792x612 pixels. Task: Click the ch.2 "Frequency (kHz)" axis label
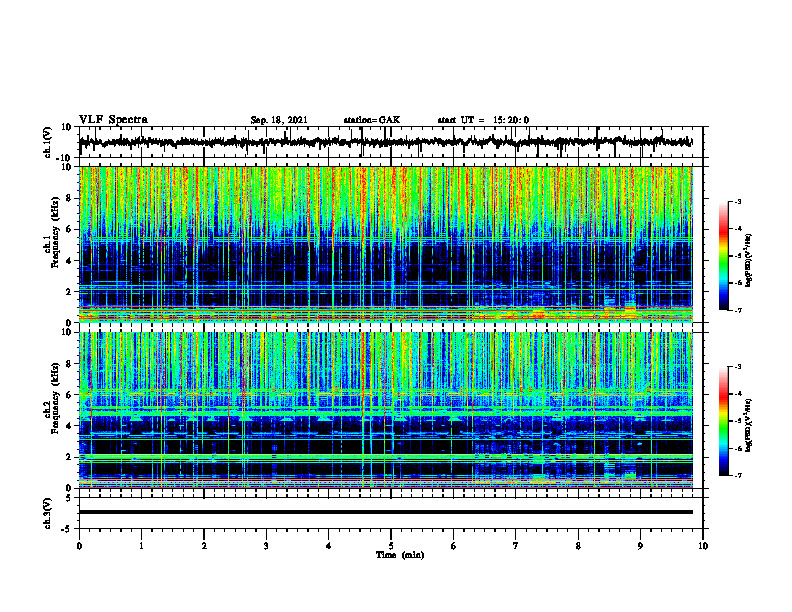(x=55, y=397)
